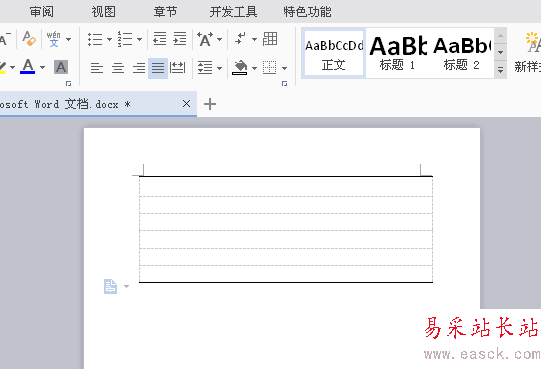
Task: Expand the line spacing dropdown arrow
Action: [219, 68]
